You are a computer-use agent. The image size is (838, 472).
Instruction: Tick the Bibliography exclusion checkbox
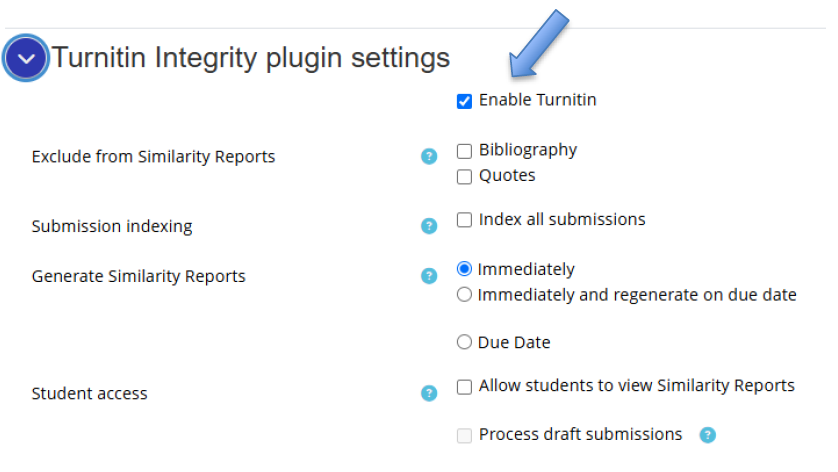click(x=464, y=152)
